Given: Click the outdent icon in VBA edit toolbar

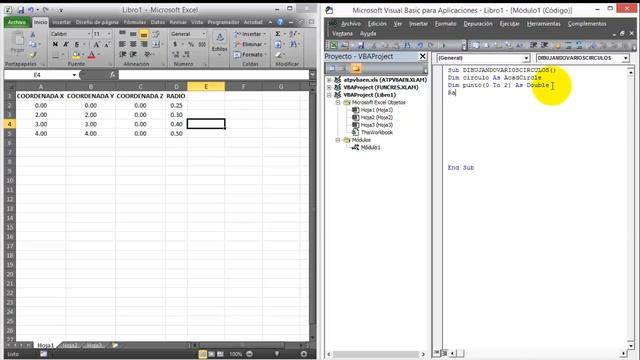Looking at the screenshot, I should coord(544,45).
